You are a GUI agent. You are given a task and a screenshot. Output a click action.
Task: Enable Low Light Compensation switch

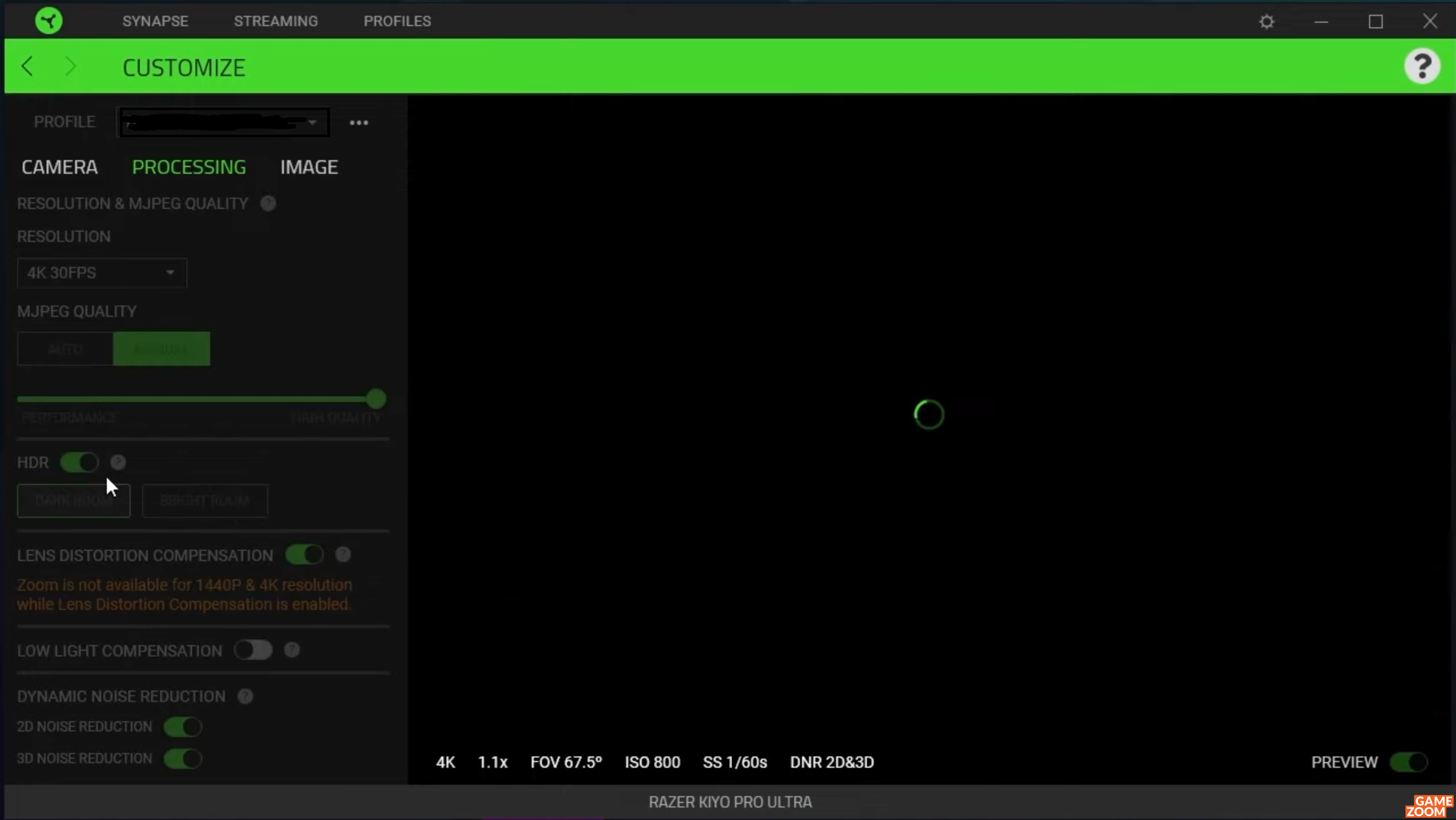point(253,650)
